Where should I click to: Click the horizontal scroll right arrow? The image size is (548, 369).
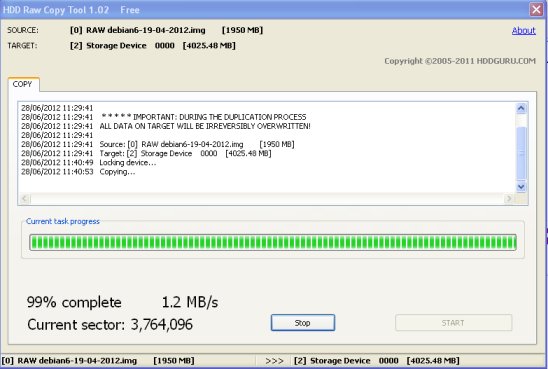click(509, 198)
